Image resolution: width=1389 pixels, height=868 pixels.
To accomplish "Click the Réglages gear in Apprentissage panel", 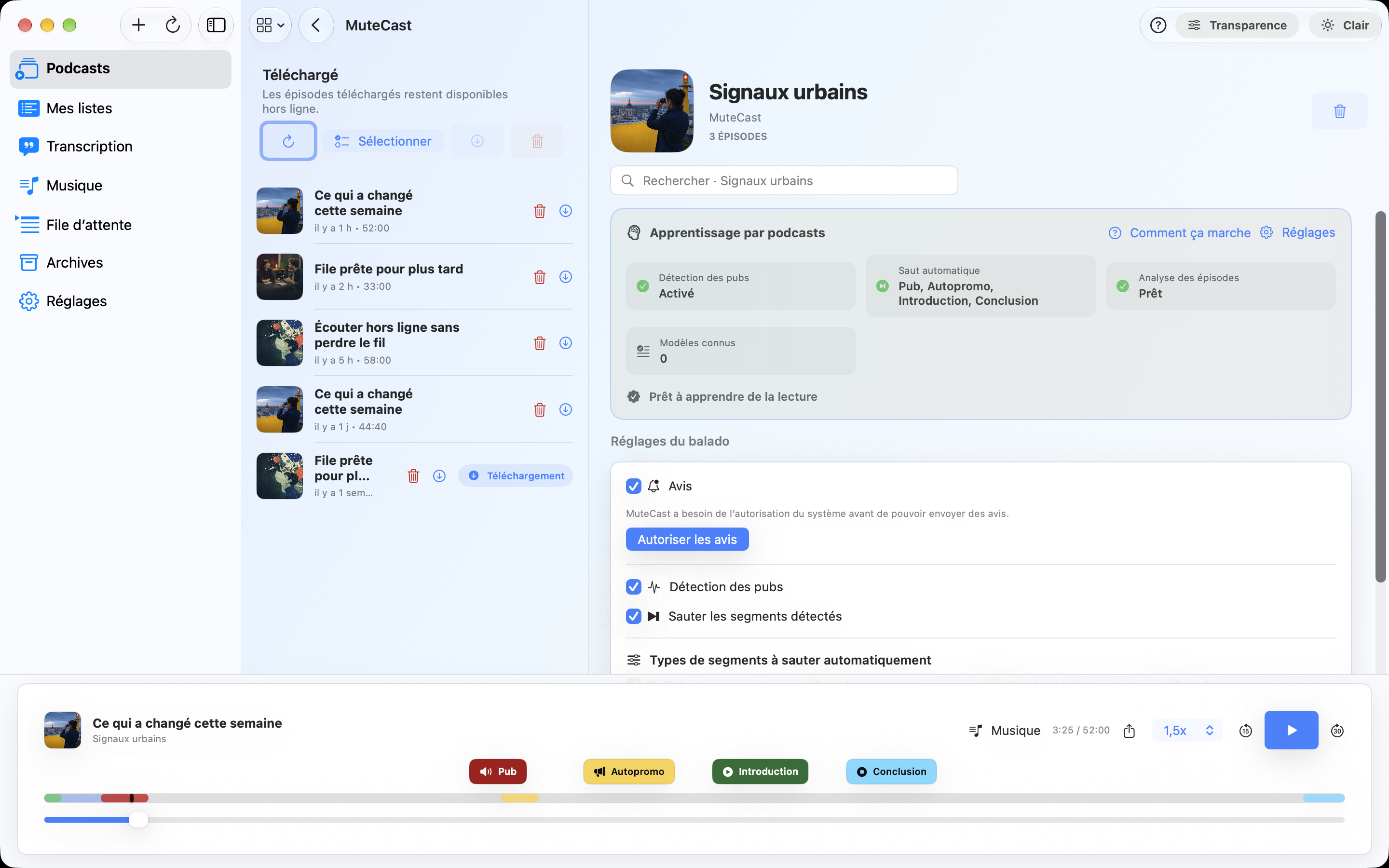I will [1297, 232].
